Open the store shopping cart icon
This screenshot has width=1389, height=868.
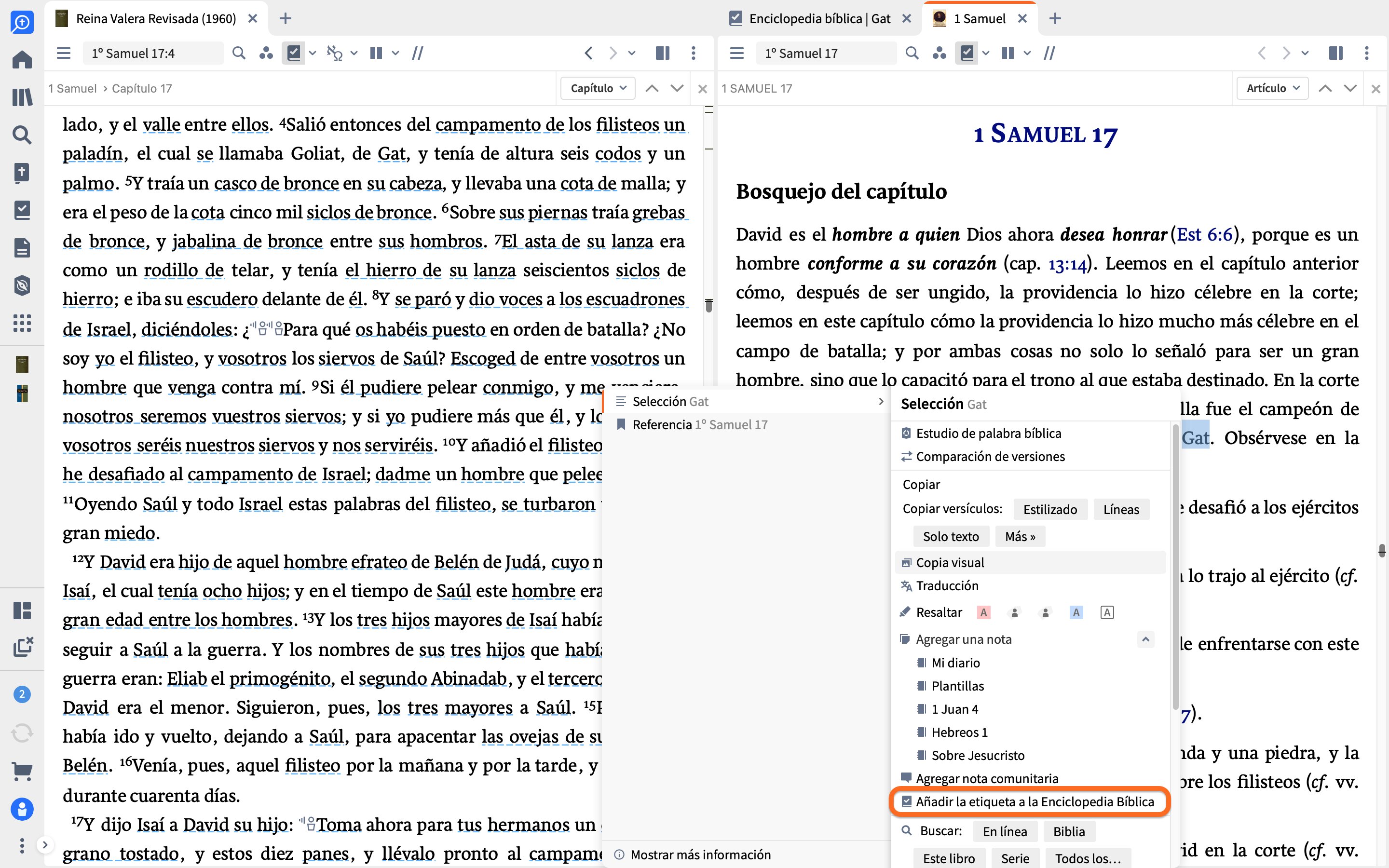tap(22, 771)
